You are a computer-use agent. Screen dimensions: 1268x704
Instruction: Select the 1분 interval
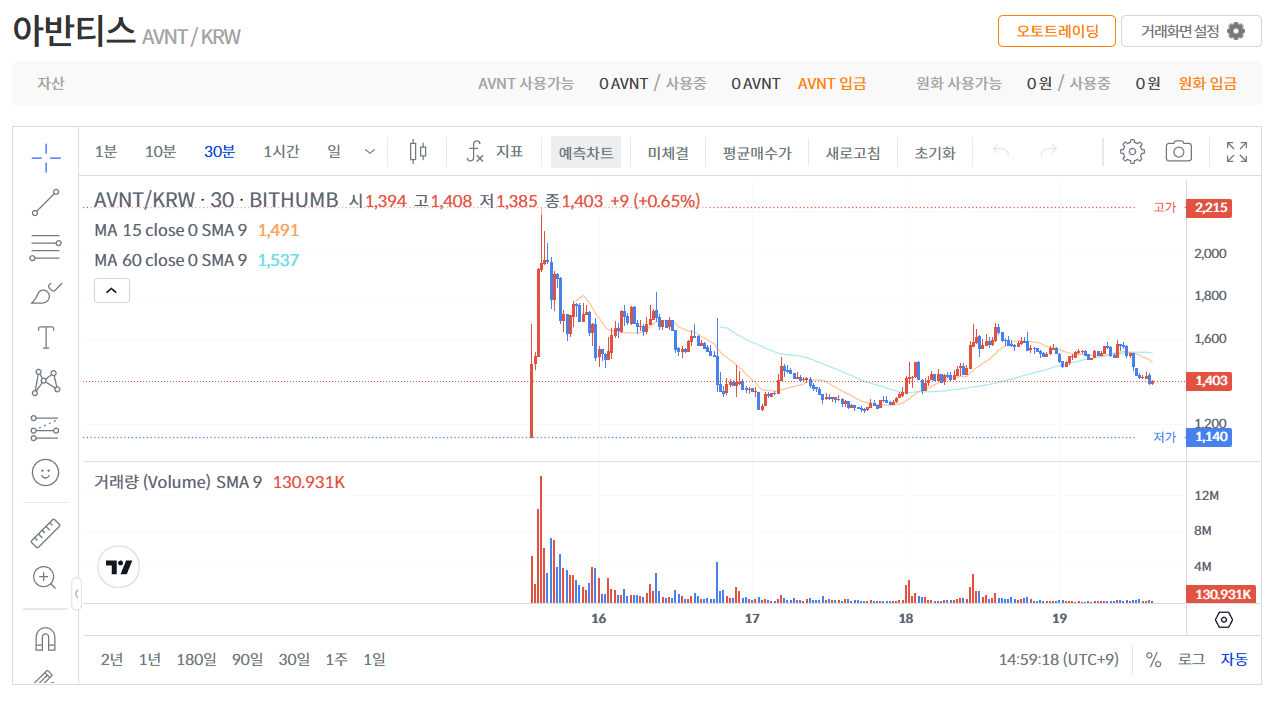pos(106,152)
